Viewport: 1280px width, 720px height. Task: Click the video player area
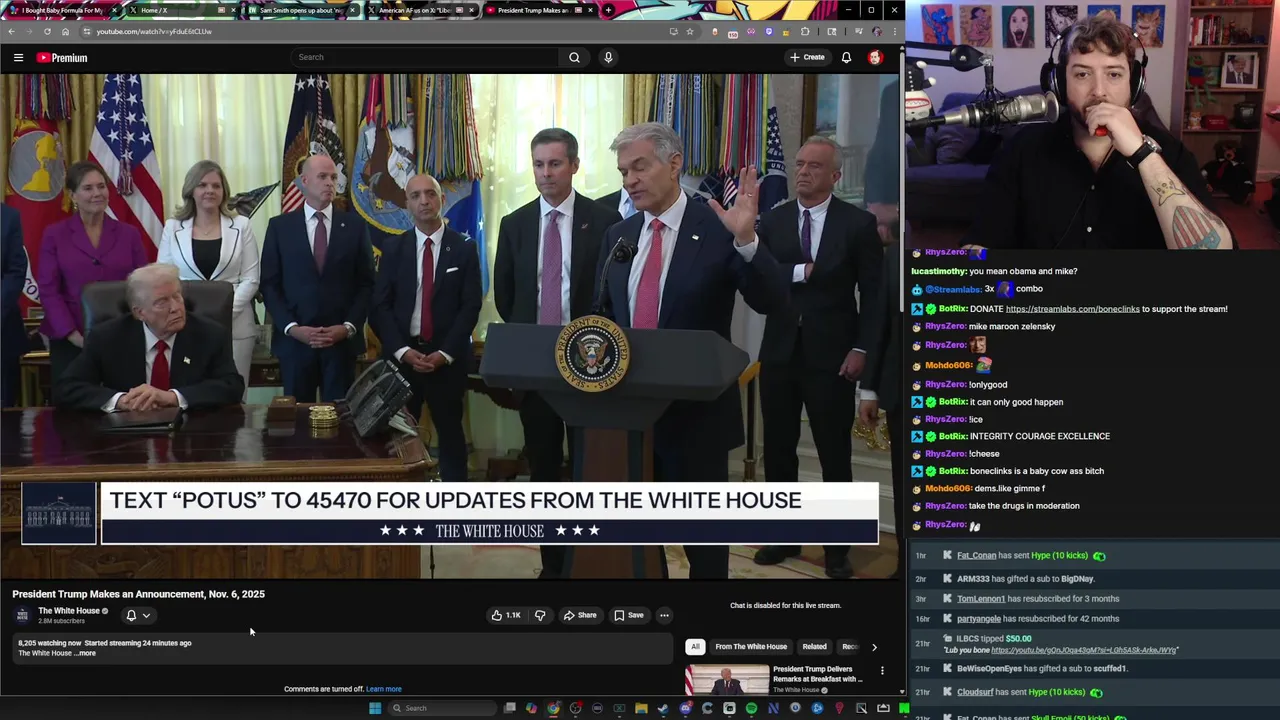(x=450, y=326)
